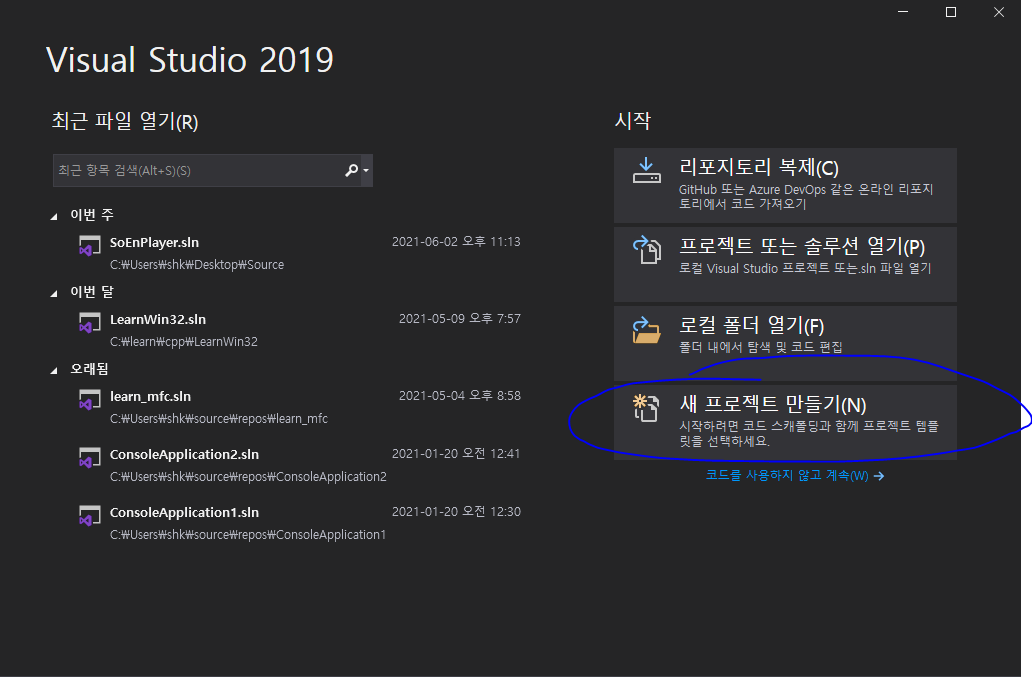
Task: Click the clone repository download icon
Action: [646, 170]
